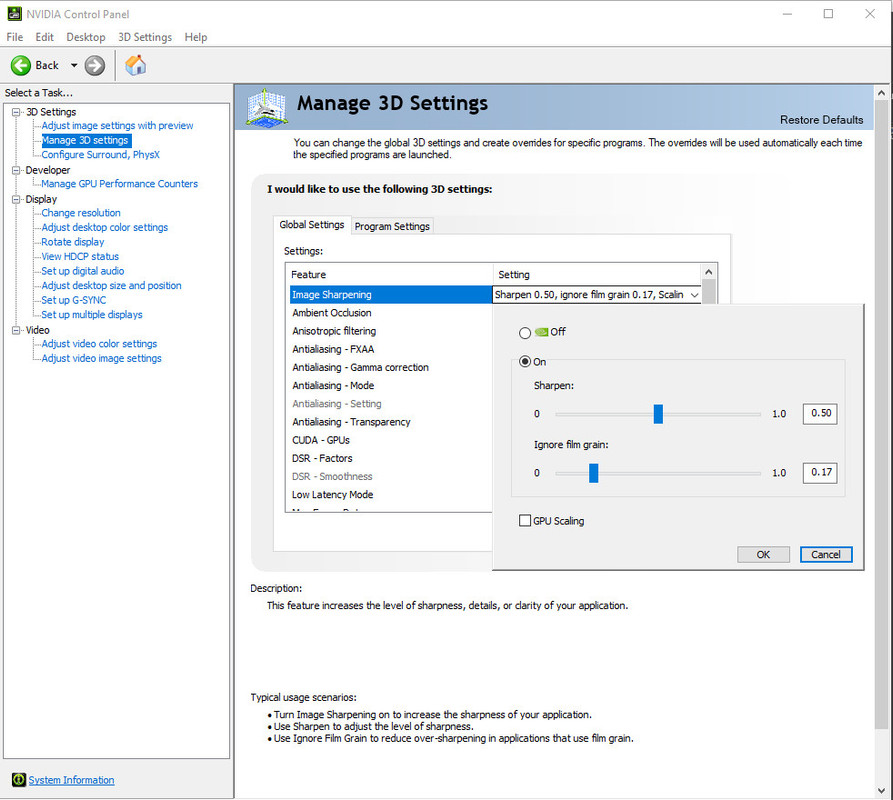
Task: Enable the GPU Scaling checkbox
Action: [525, 520]
